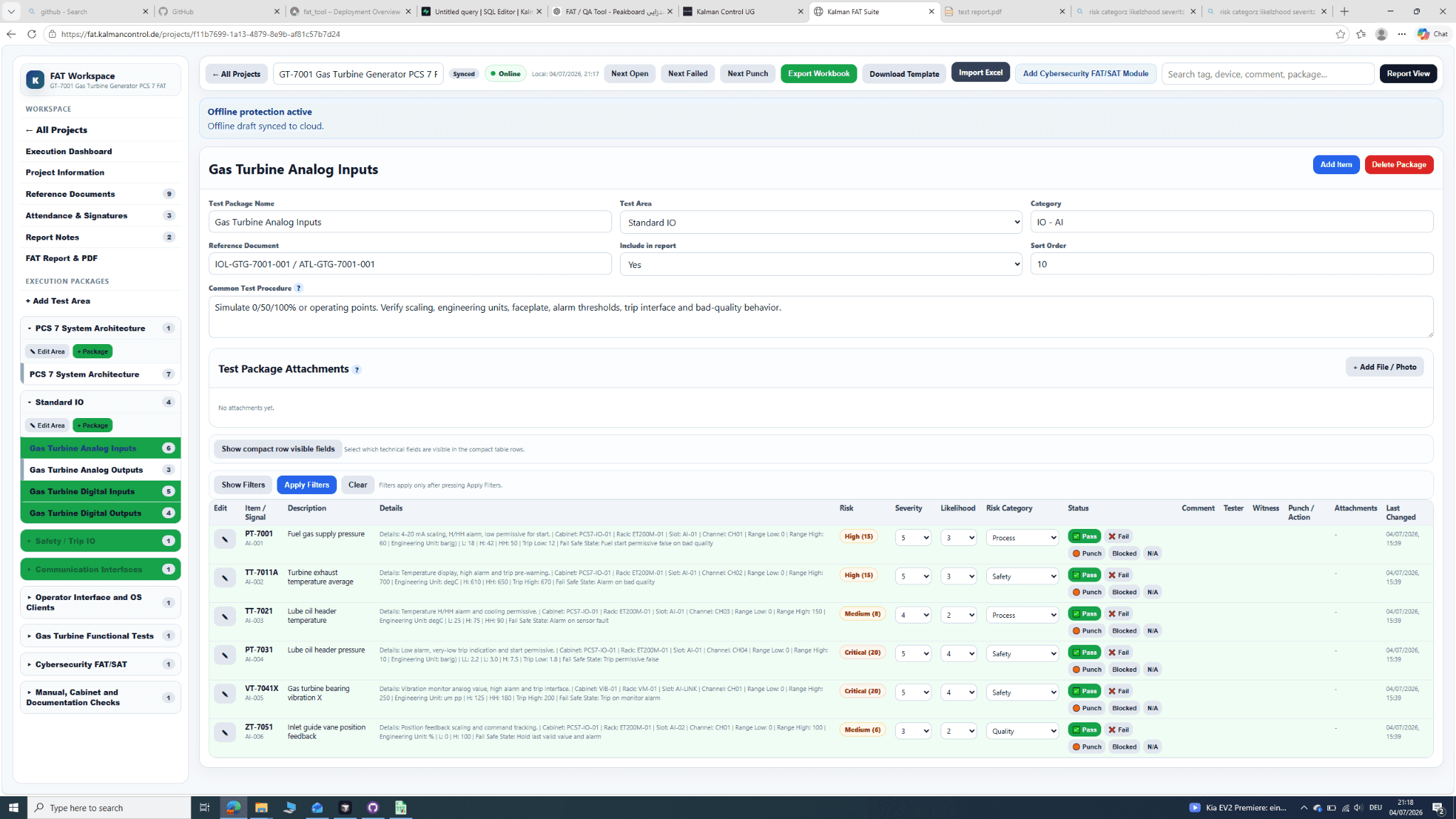The image size is (1456, 819).
Task: Open the Common Test Procedure help icon
Action: coord(299,288)
